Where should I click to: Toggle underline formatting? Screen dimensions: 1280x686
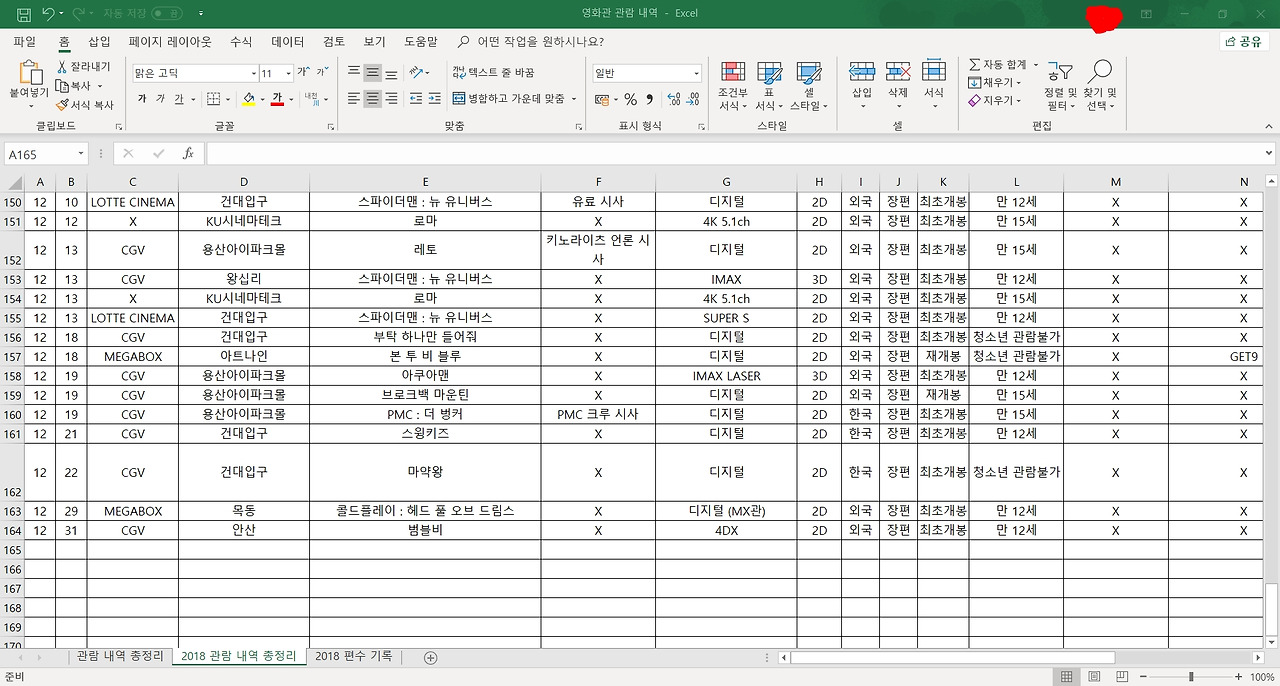click(179, 99)
